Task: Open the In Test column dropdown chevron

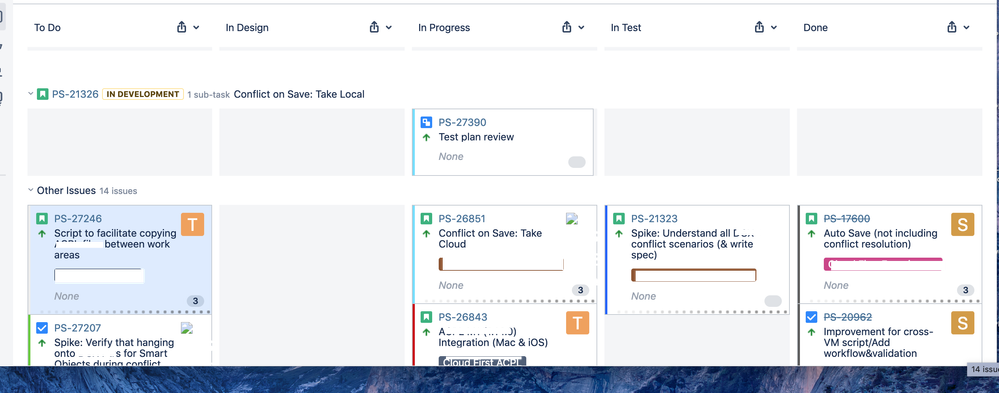Action: (773, 27)
